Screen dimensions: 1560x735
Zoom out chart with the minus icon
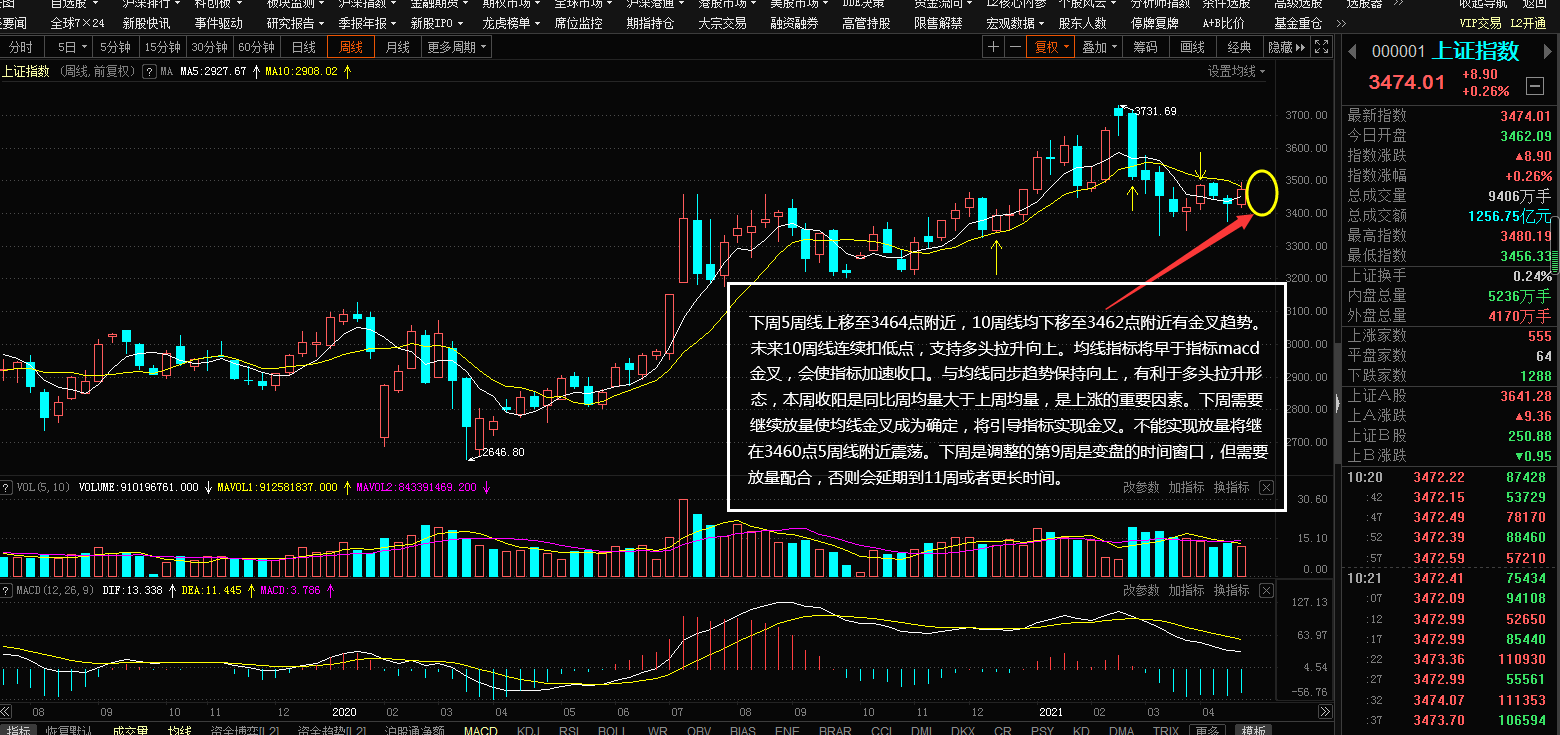click(1015, 47)
